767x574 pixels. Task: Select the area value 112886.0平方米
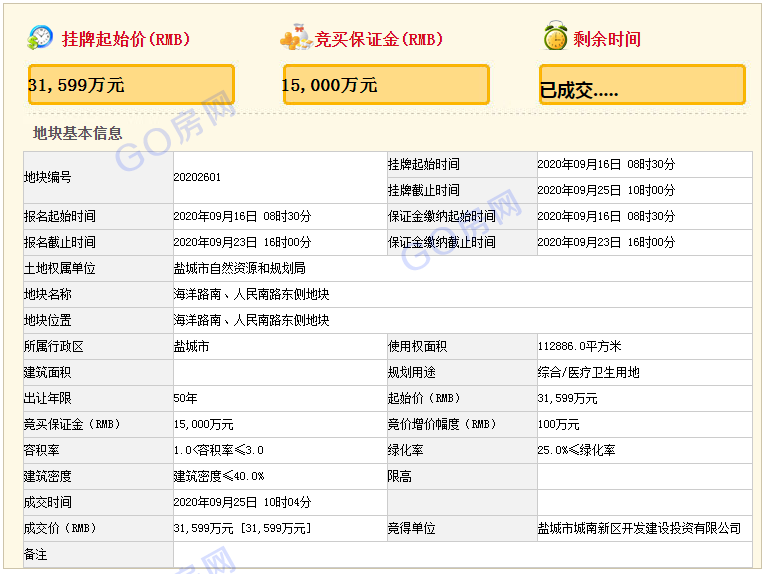click(579, 346)
